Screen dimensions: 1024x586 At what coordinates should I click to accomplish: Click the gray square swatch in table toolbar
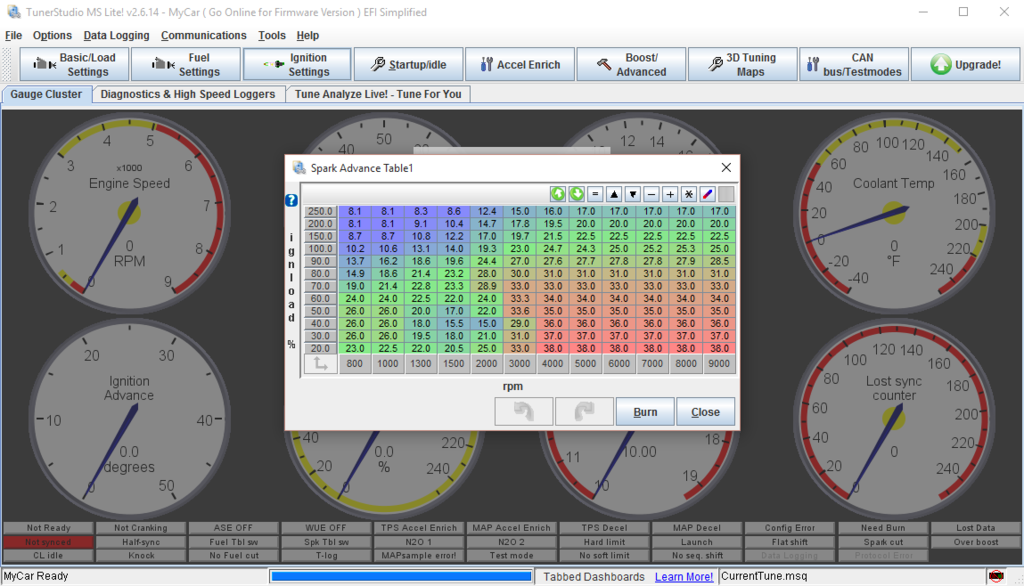(x=726, y=194)
